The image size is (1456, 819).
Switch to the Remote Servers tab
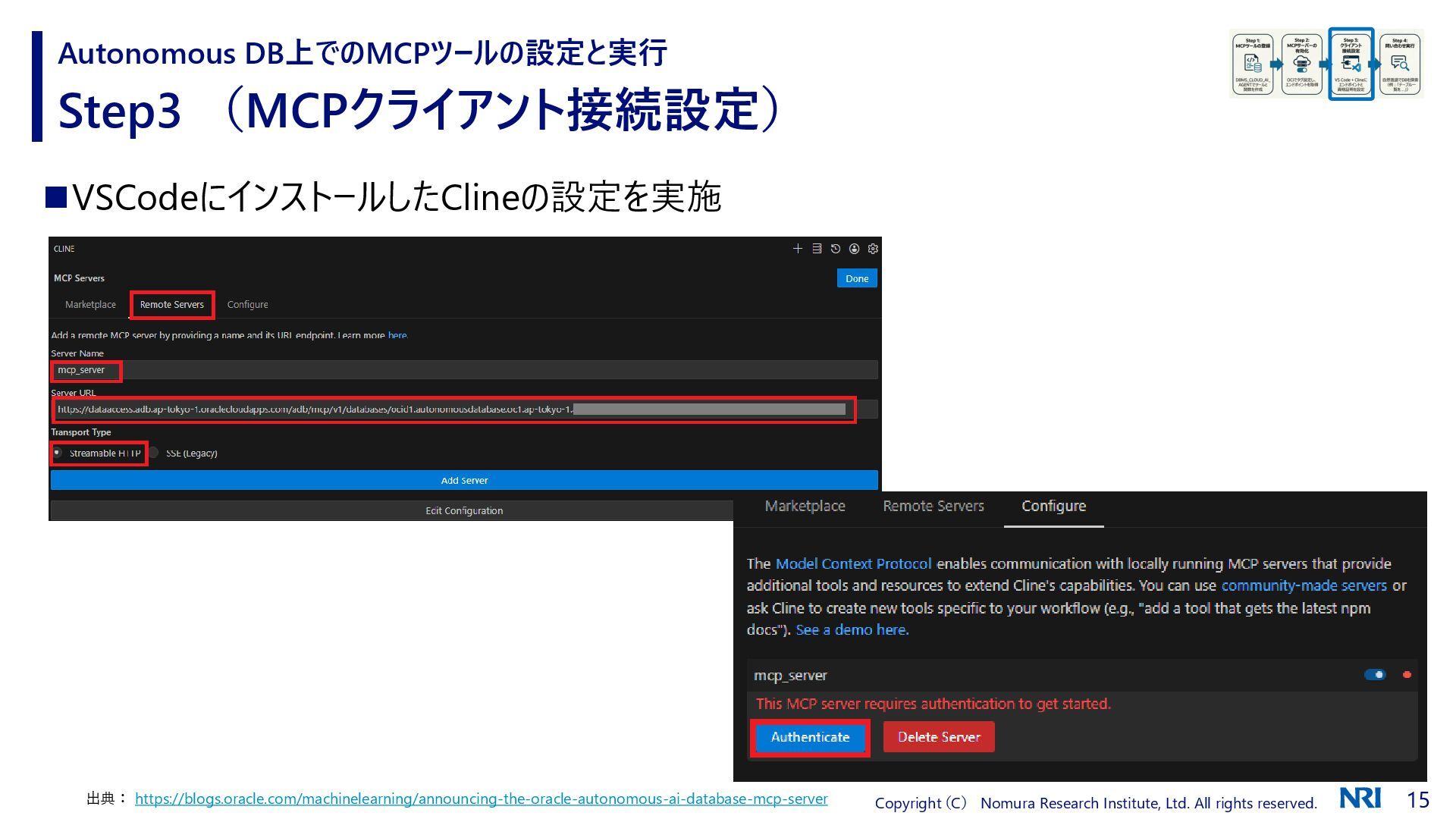tap(172, 305)
